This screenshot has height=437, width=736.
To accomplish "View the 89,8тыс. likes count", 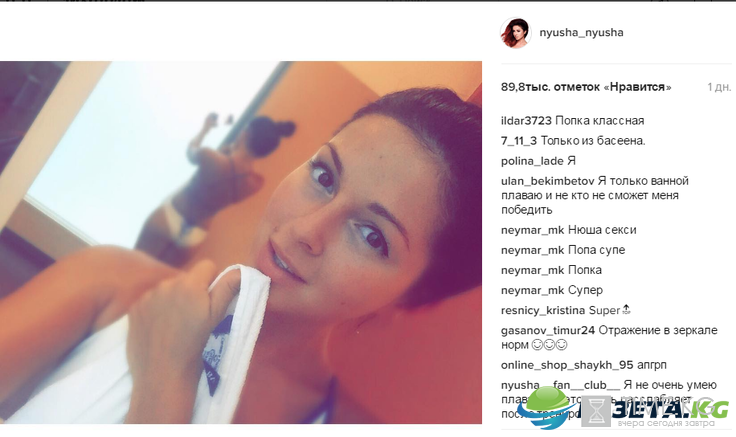I will [x=586, y=87].
